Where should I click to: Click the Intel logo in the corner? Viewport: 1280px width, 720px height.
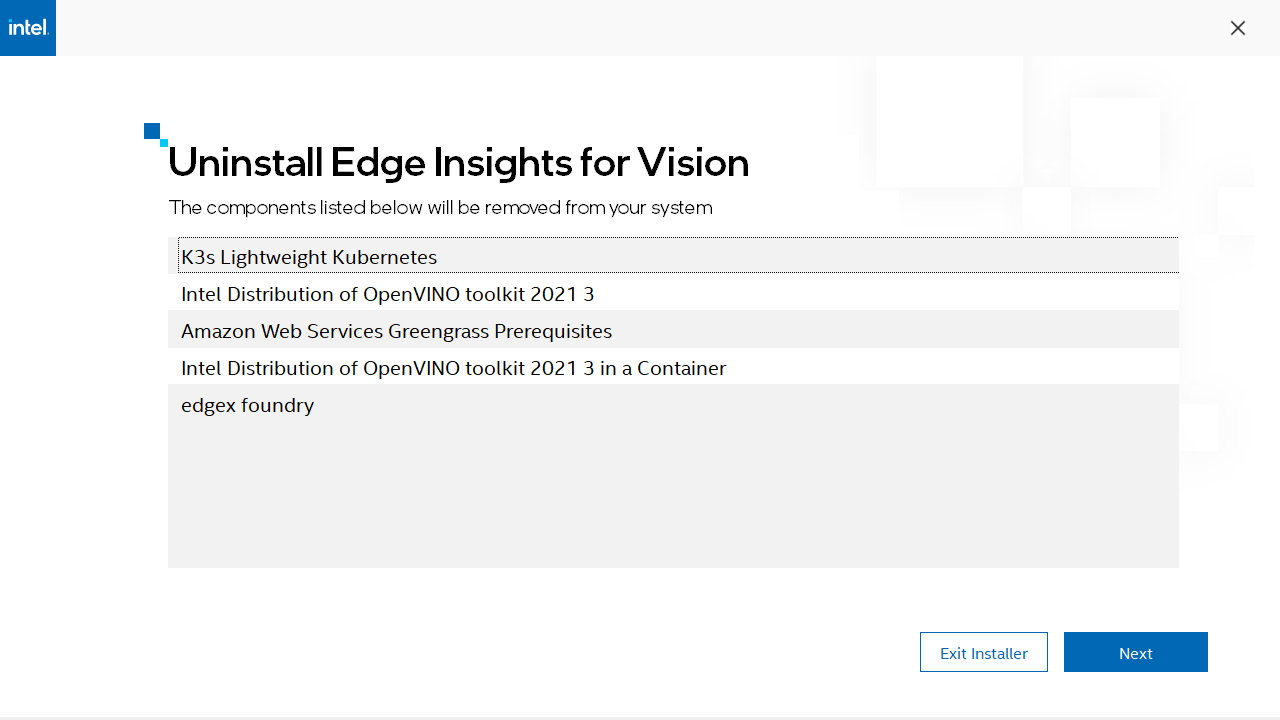tap(28, 28)
